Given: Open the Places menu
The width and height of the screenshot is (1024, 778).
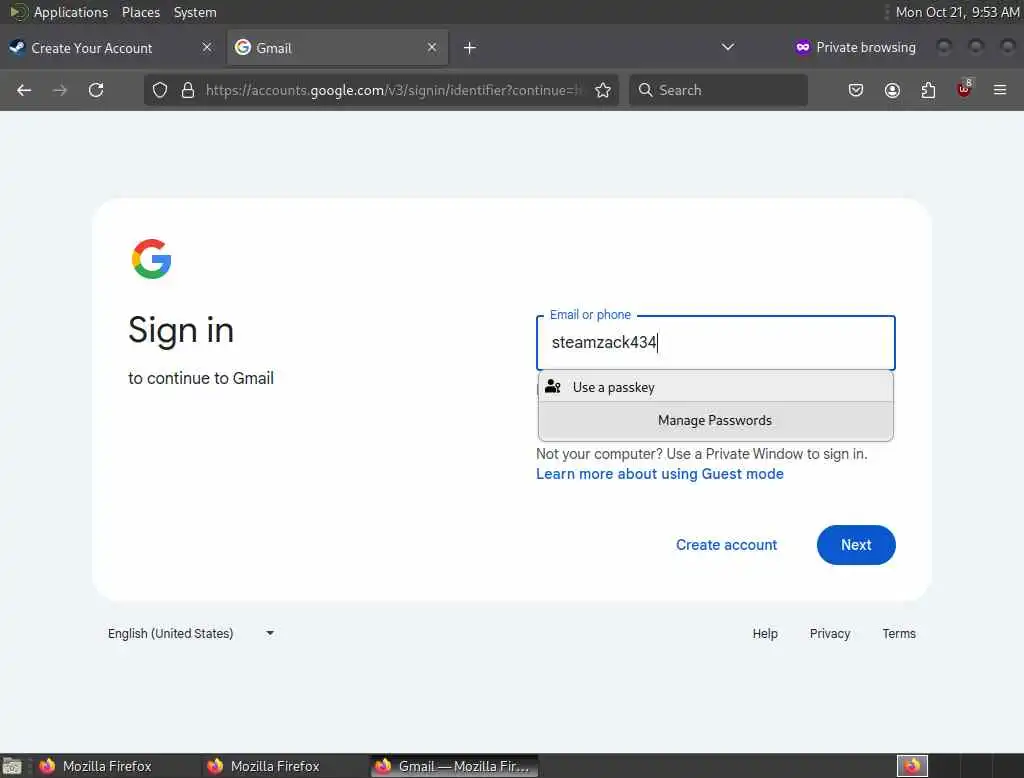Looking at the screenshot, I should click(140, 12).
